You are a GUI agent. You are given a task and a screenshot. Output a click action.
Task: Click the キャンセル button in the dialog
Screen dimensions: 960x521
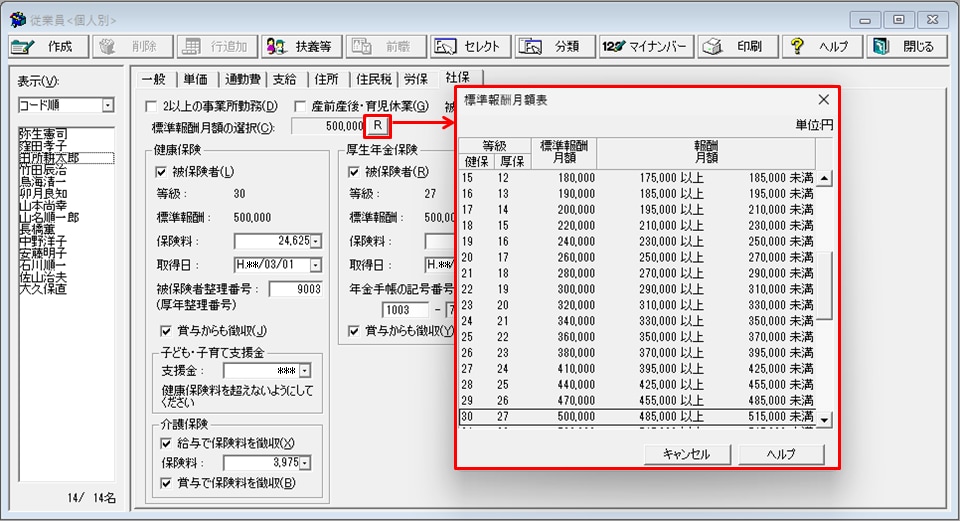686,454
